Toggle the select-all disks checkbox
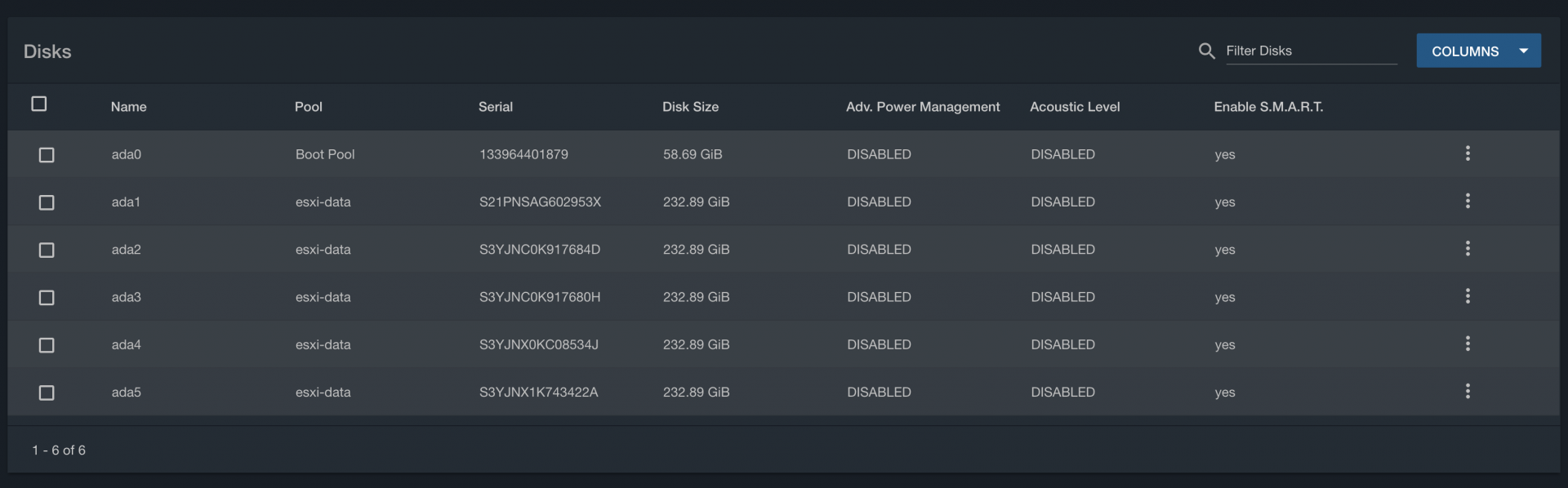The image size is (1568, 488). 38,104
